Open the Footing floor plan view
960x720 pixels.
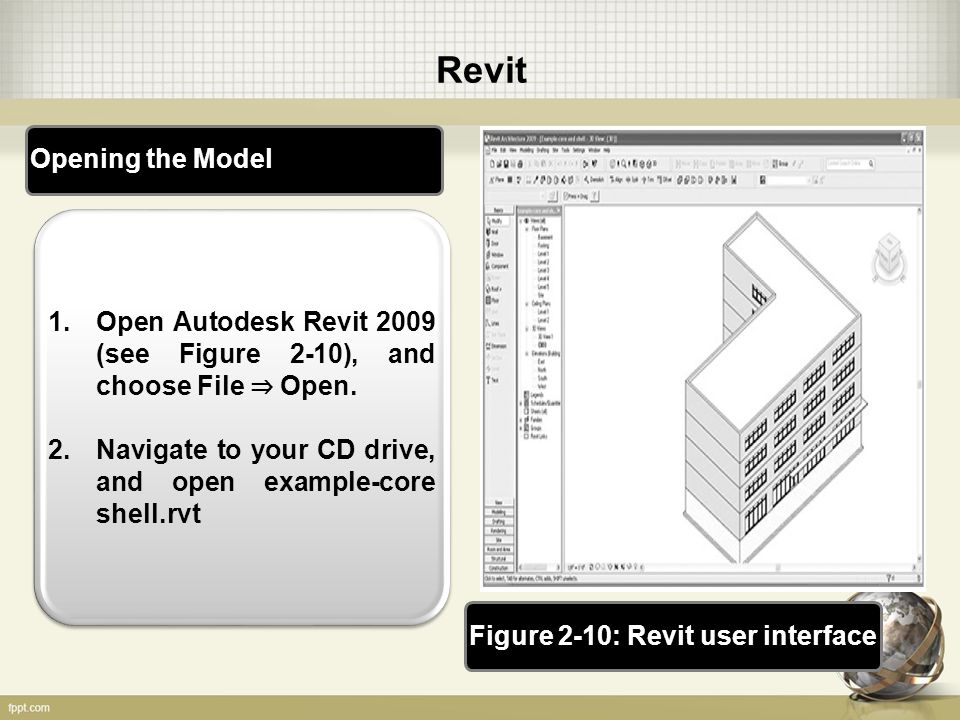(543, 246)
